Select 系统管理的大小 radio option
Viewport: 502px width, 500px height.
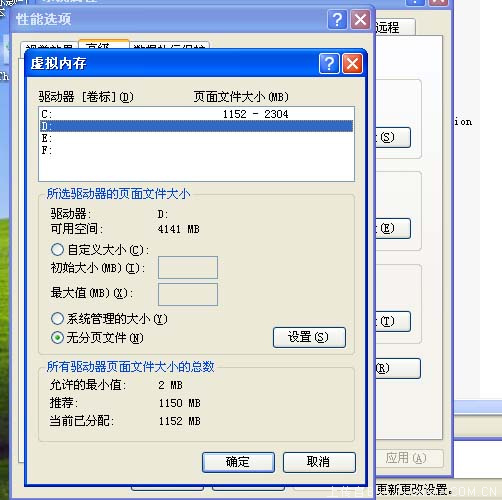click(x=57, y=318)
